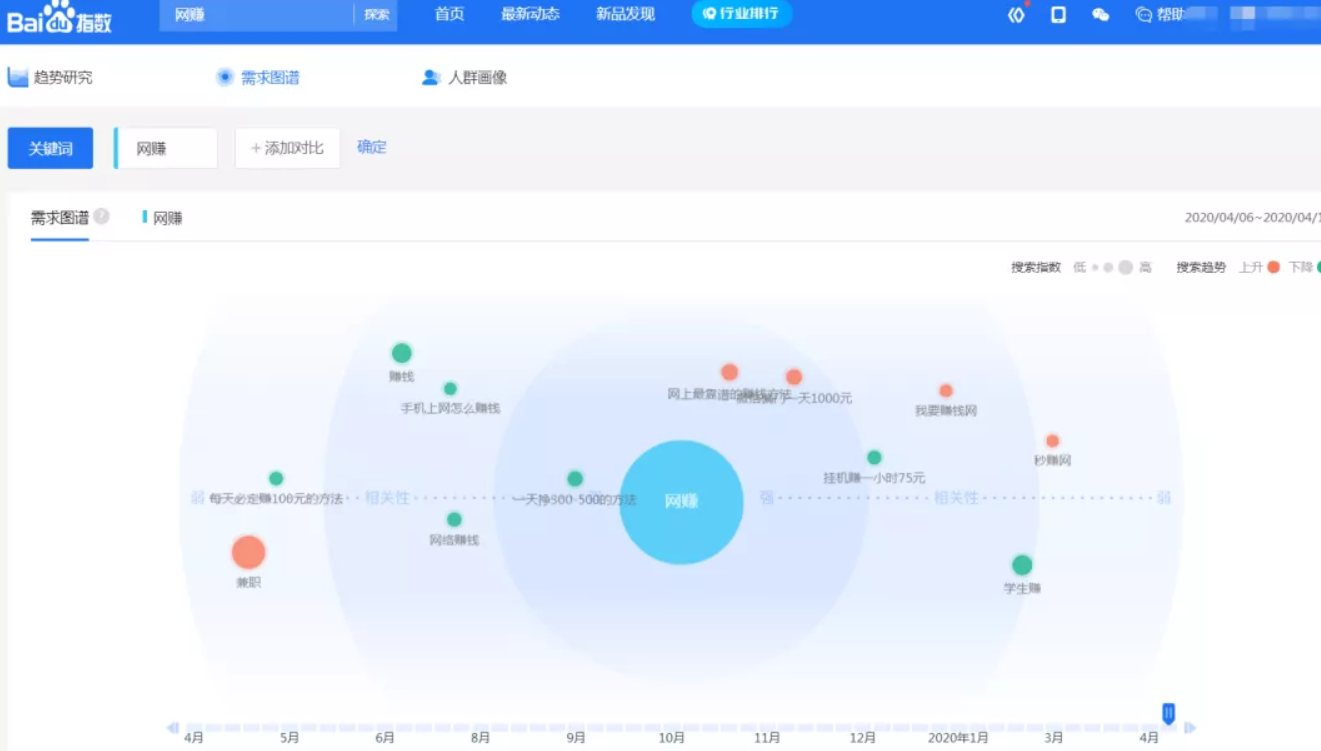Click the WeChat icon in the header
This screenshot has height=751, width=1321.
1100,15
